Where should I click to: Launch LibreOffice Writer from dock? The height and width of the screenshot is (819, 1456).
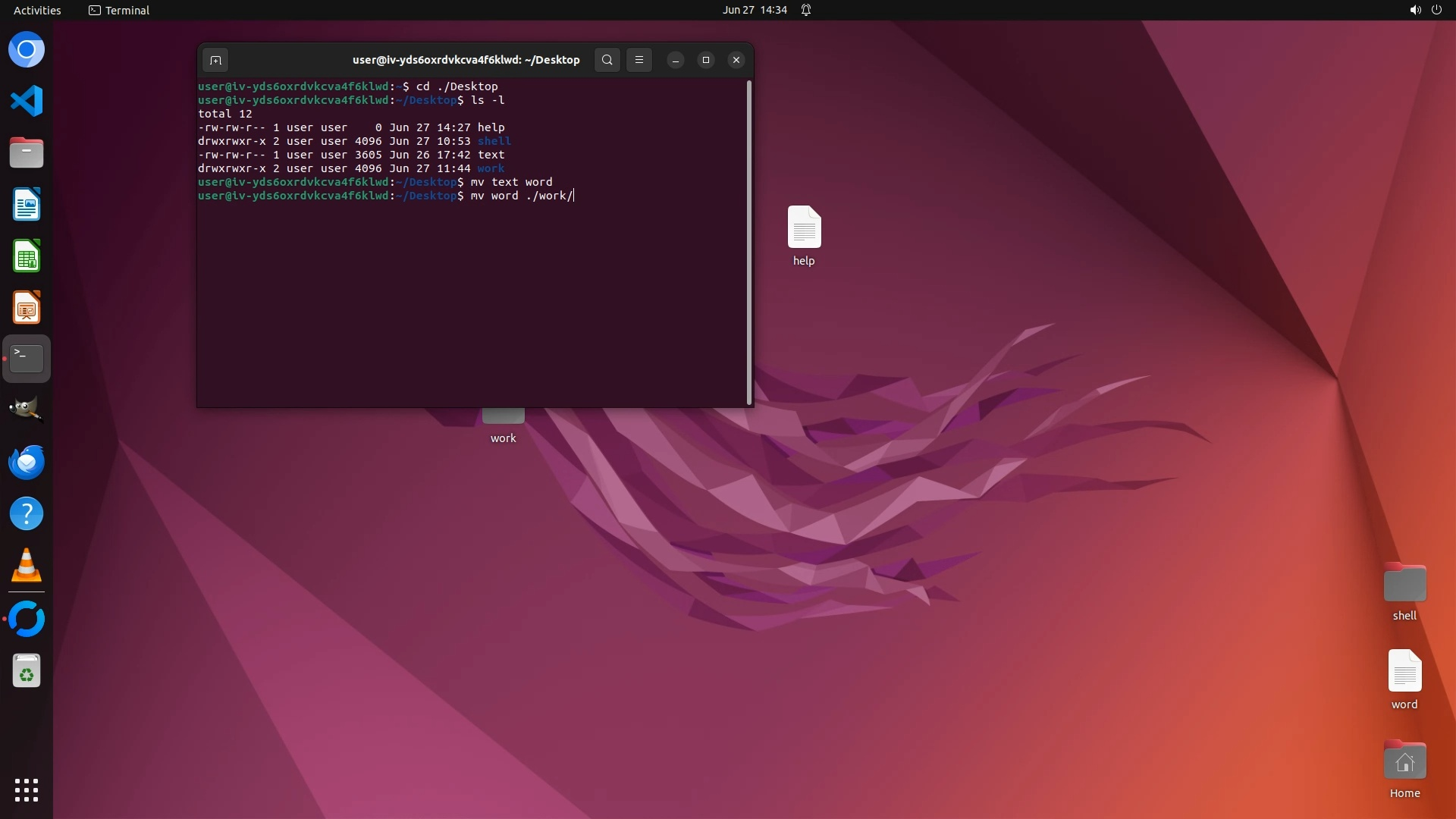click(x=27, y=205)
